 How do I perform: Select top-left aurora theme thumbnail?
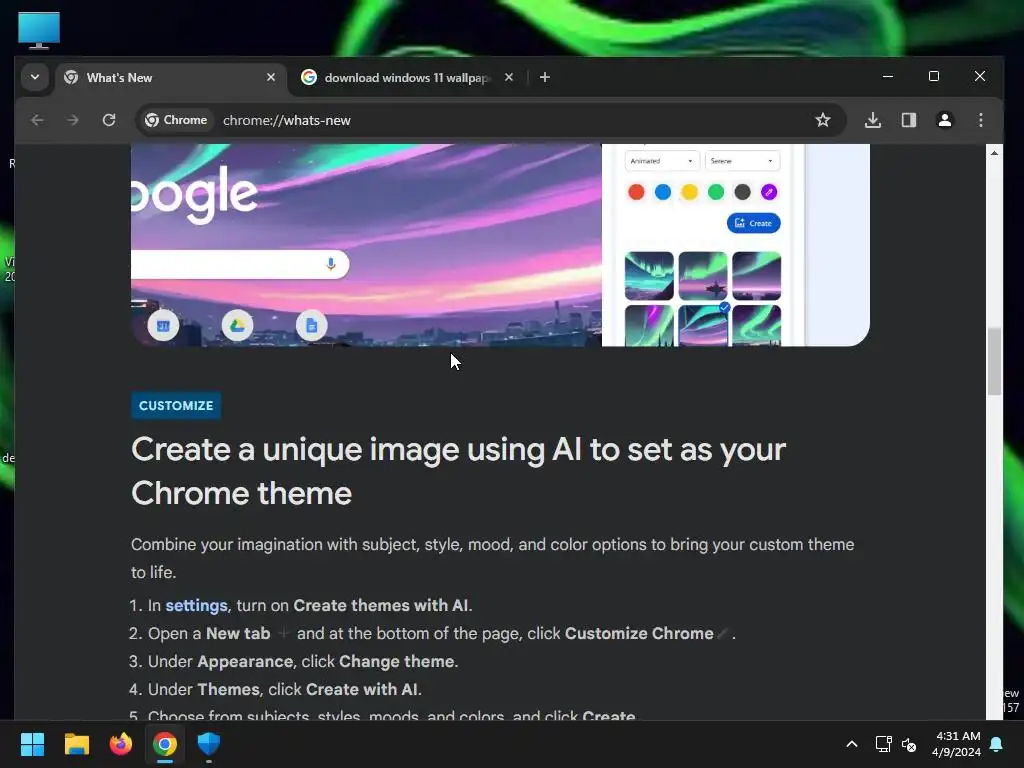point(649,276)
